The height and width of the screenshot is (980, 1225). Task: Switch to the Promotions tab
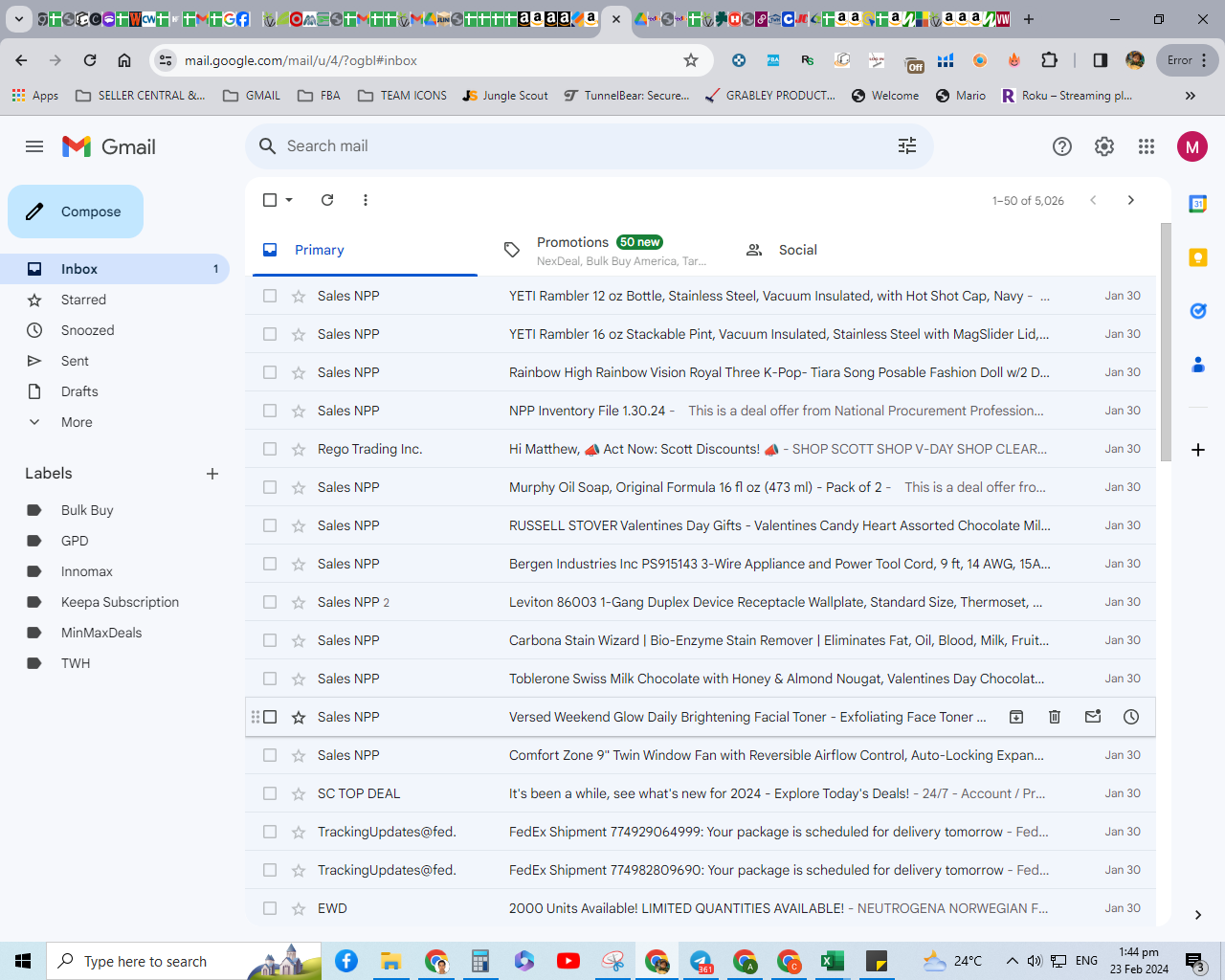pyautogui.click(x=606, y=250)
